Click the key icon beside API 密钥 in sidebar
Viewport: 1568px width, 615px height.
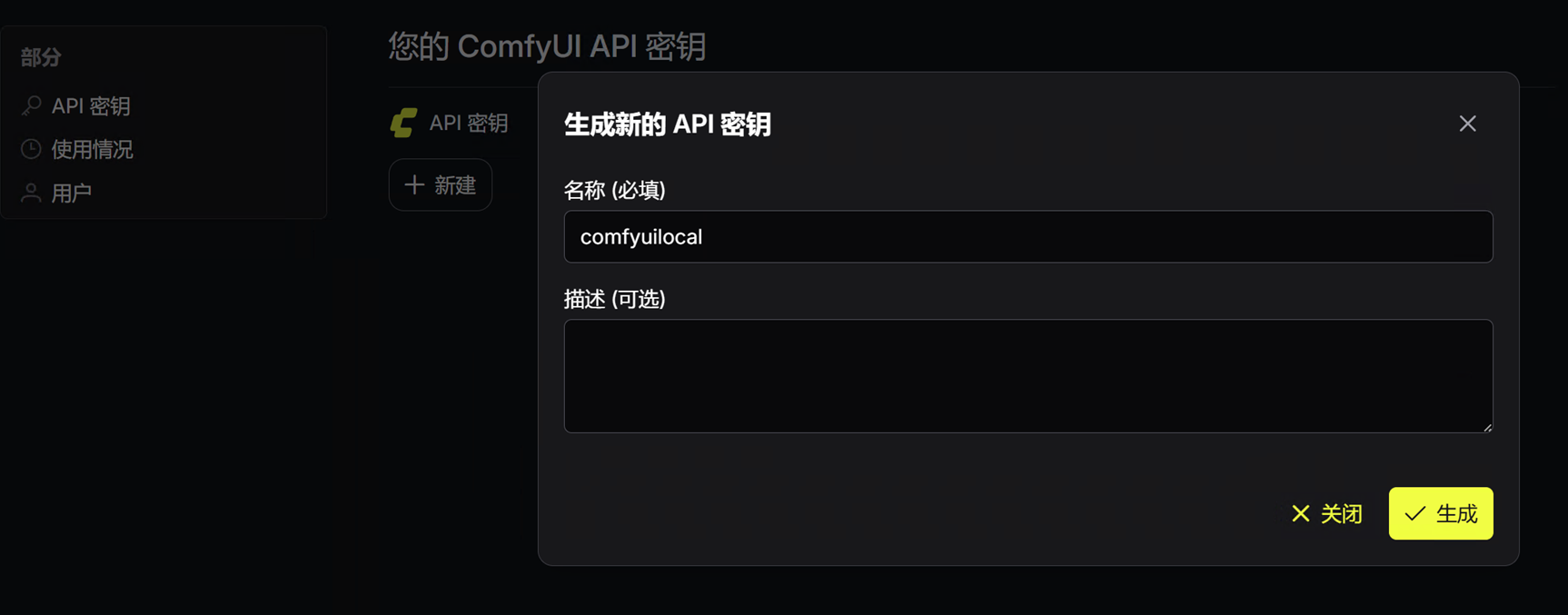click(31, 106)
